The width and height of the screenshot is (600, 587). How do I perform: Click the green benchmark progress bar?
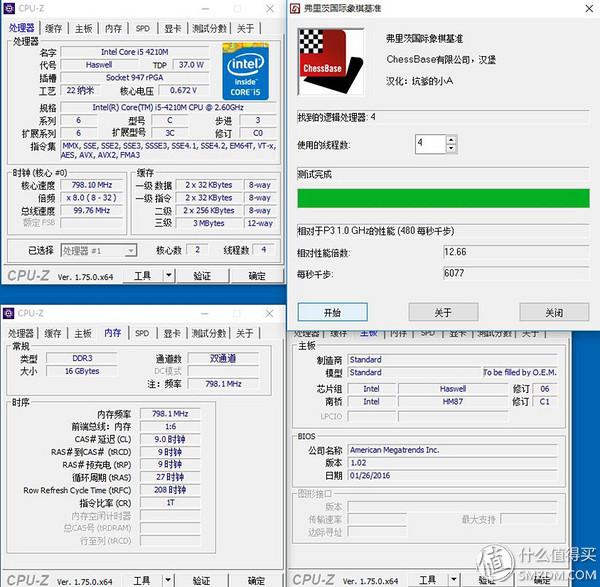click(443, 198)
